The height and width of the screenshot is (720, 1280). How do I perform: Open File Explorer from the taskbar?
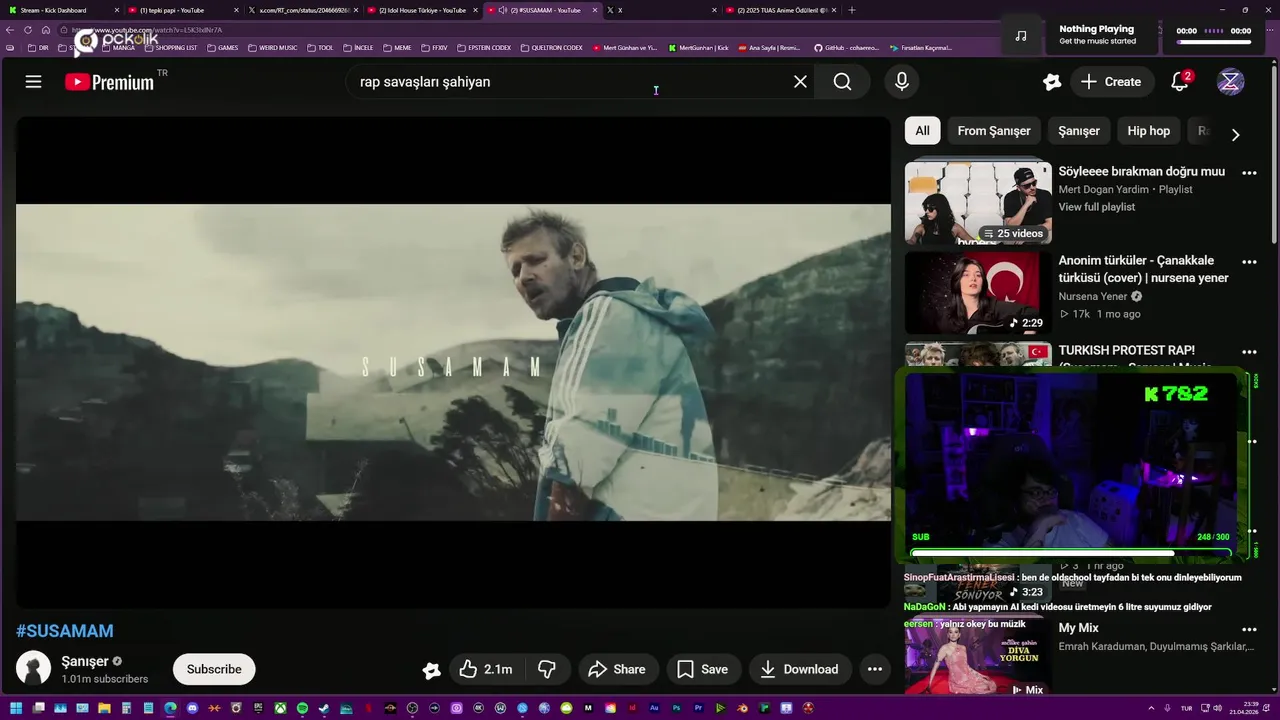104,708
